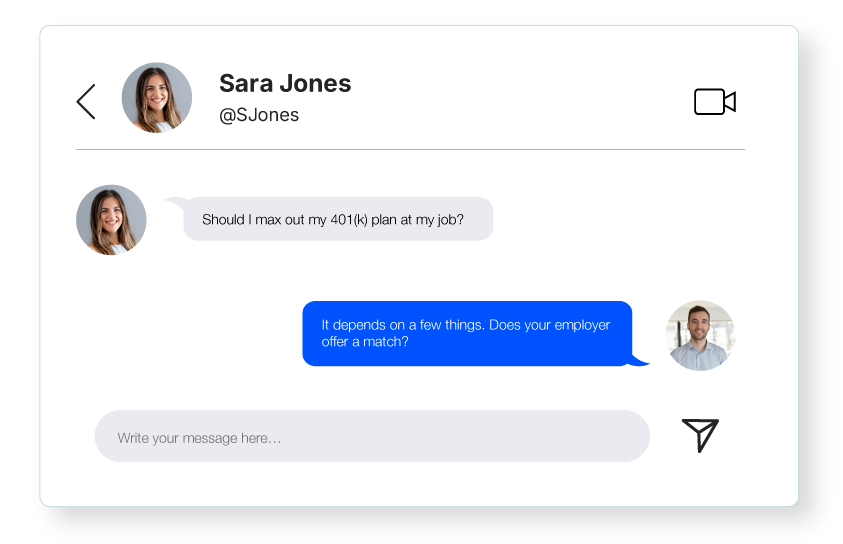Click the right end of the message input bar
843x544 pixels.
pyautogui.click(x=629, y=436)
